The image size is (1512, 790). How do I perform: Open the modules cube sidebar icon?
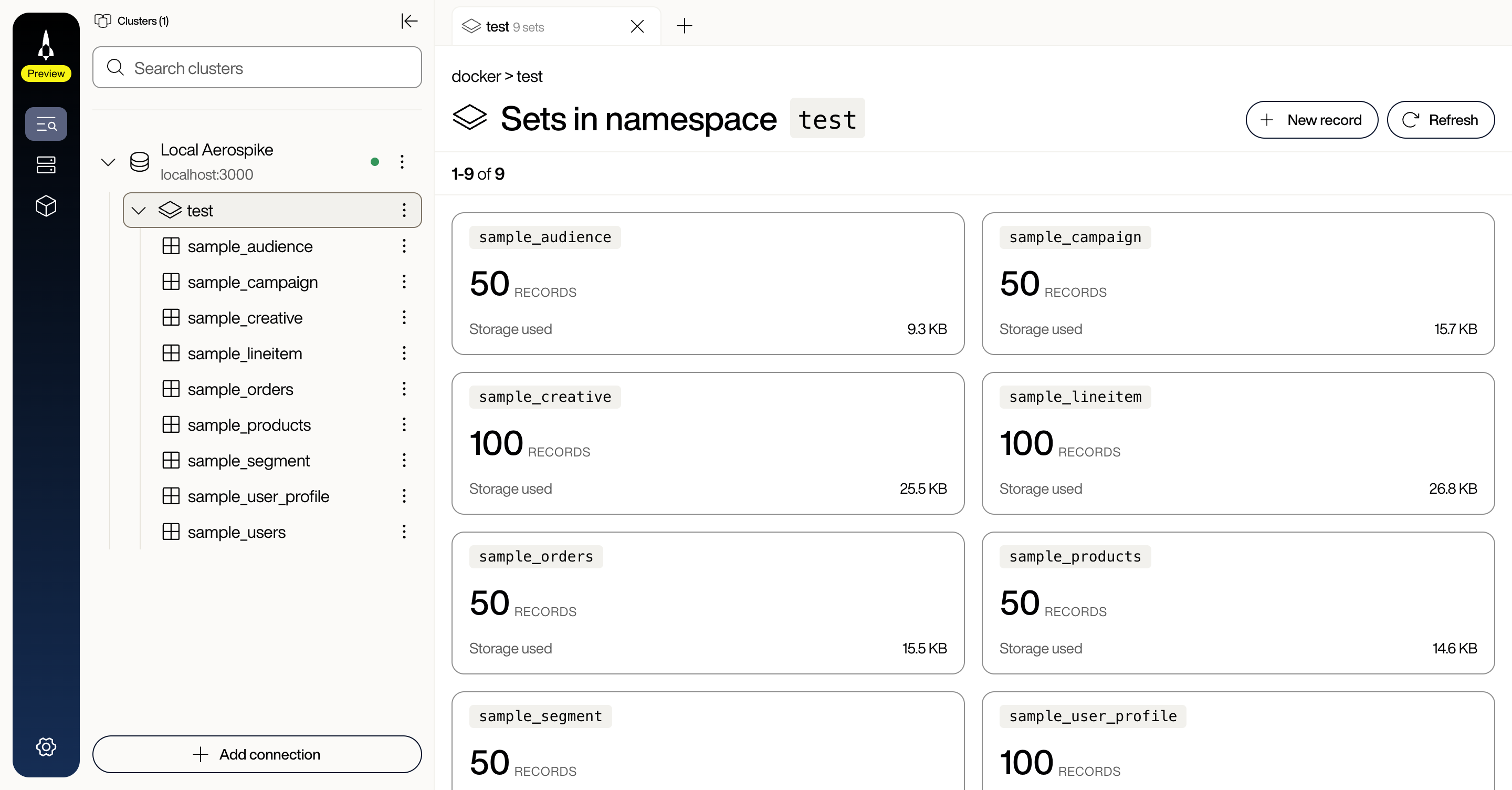click(46, 205)
